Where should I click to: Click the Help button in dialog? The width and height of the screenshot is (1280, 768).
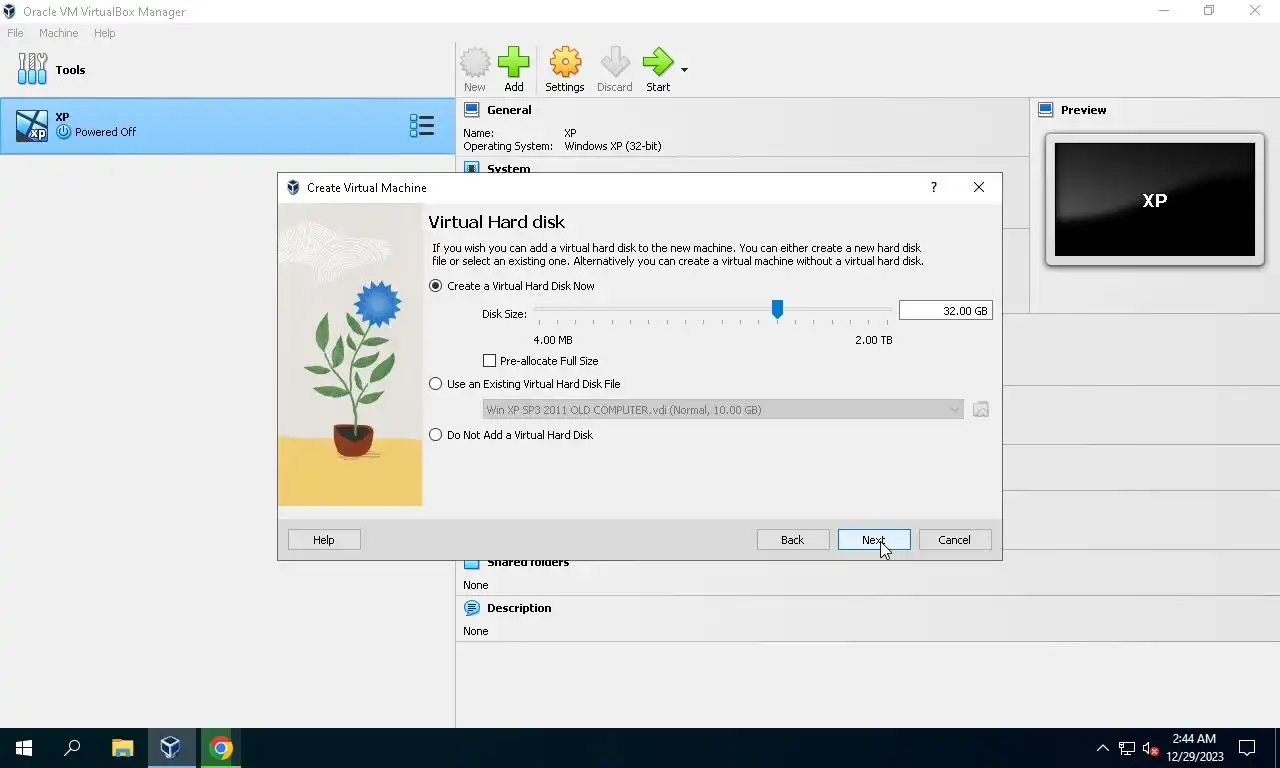pyautogui.click(x=324, y=540)
